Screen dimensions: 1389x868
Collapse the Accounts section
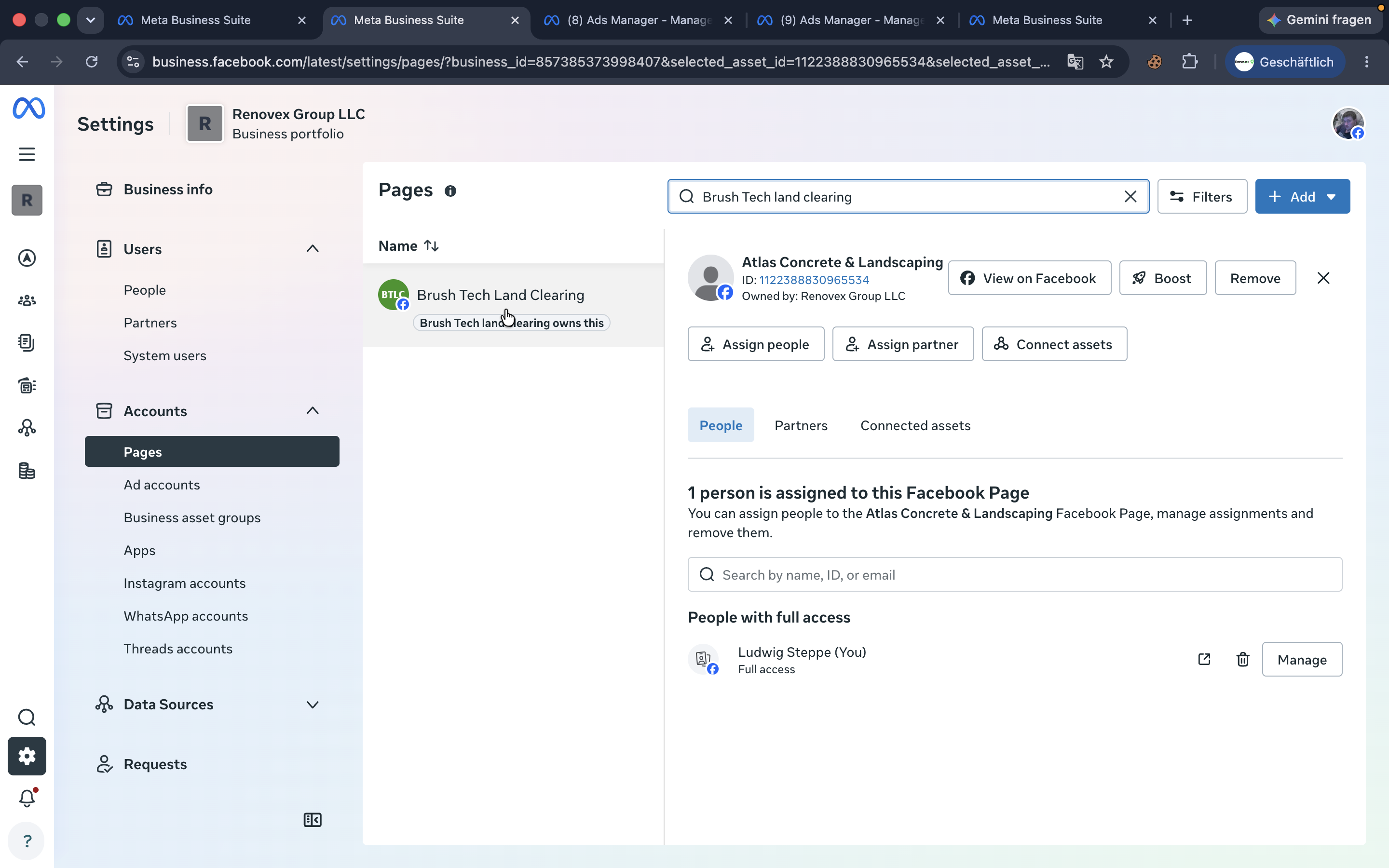pos(312,410)
